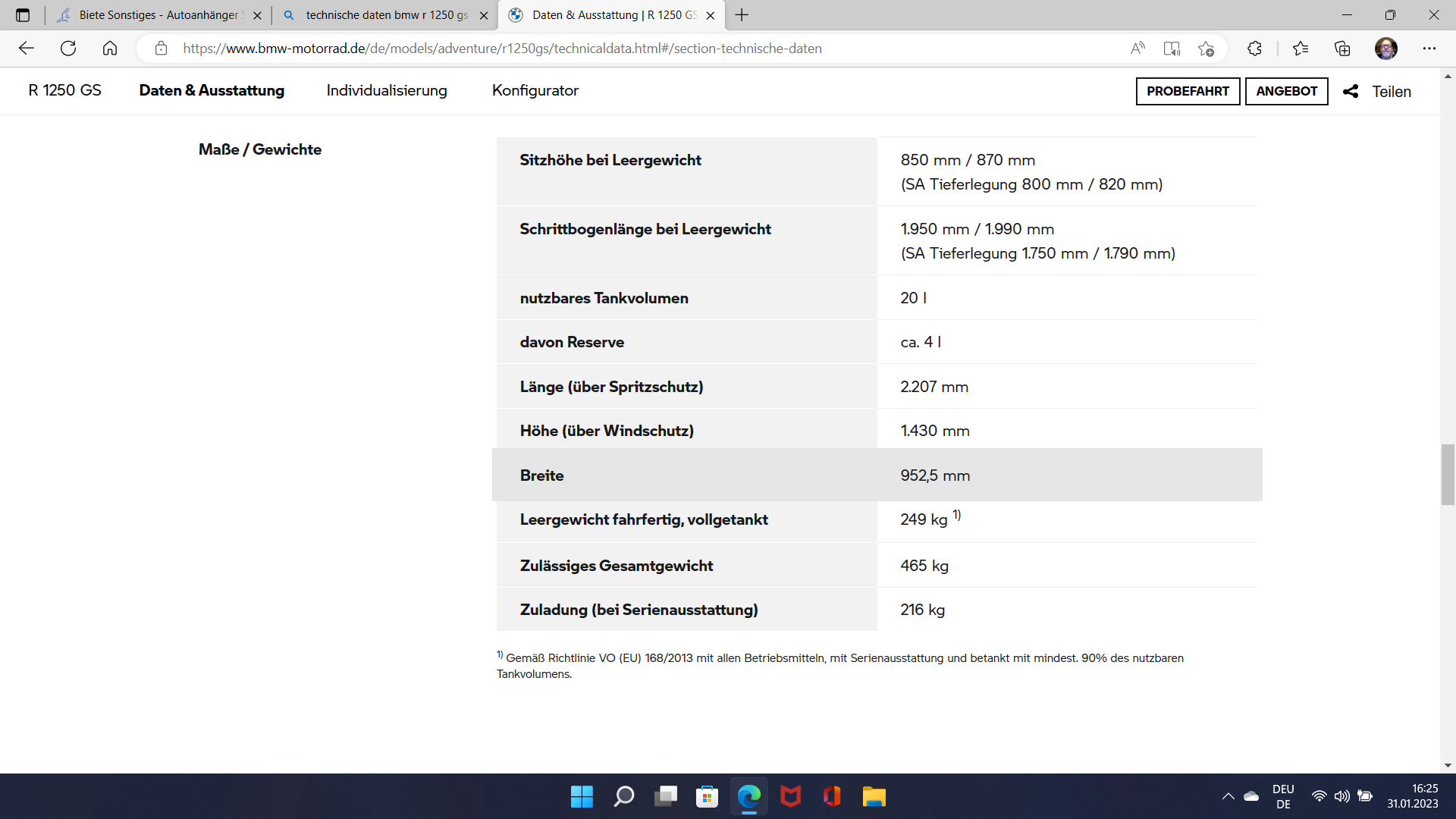The image size is (1456, 819).
Task: Open tab actions menu icon
Action: tap(23, 15)
